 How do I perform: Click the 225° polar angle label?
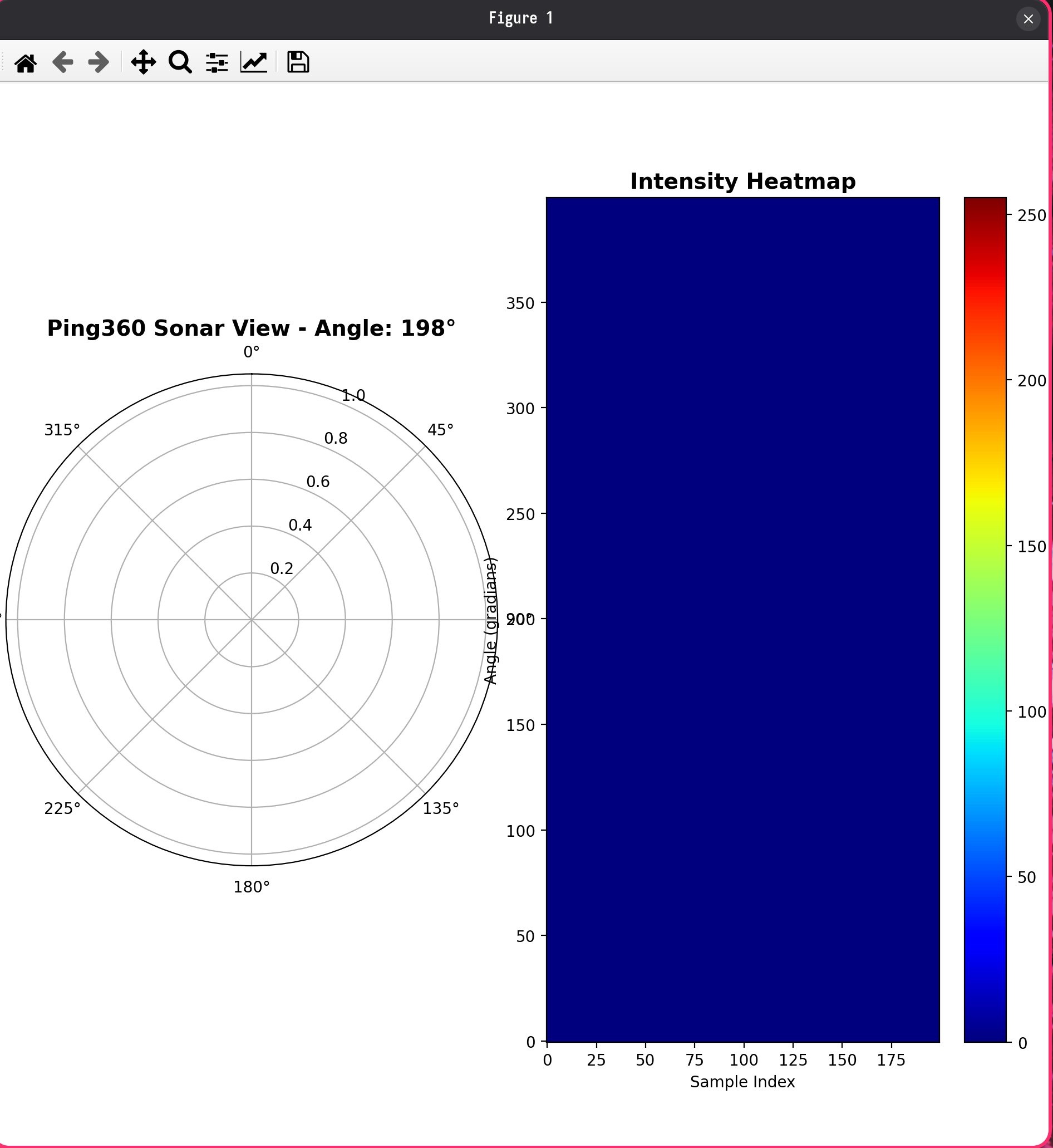62,808
